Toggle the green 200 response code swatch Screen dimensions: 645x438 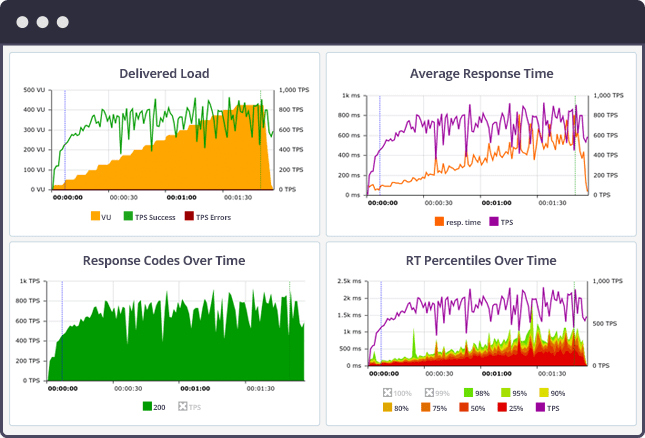[147, 406]
